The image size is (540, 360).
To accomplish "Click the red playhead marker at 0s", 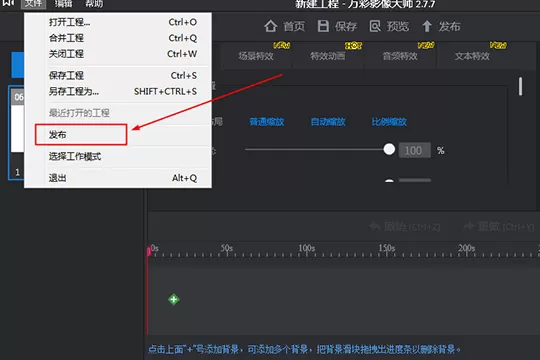I will tap(148, 251).
